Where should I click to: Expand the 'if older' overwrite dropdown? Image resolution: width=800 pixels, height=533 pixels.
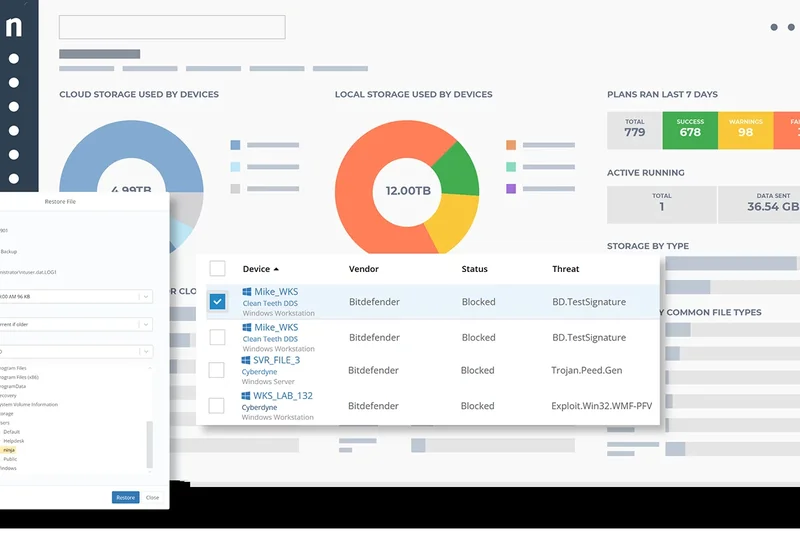tap(75, 324)
